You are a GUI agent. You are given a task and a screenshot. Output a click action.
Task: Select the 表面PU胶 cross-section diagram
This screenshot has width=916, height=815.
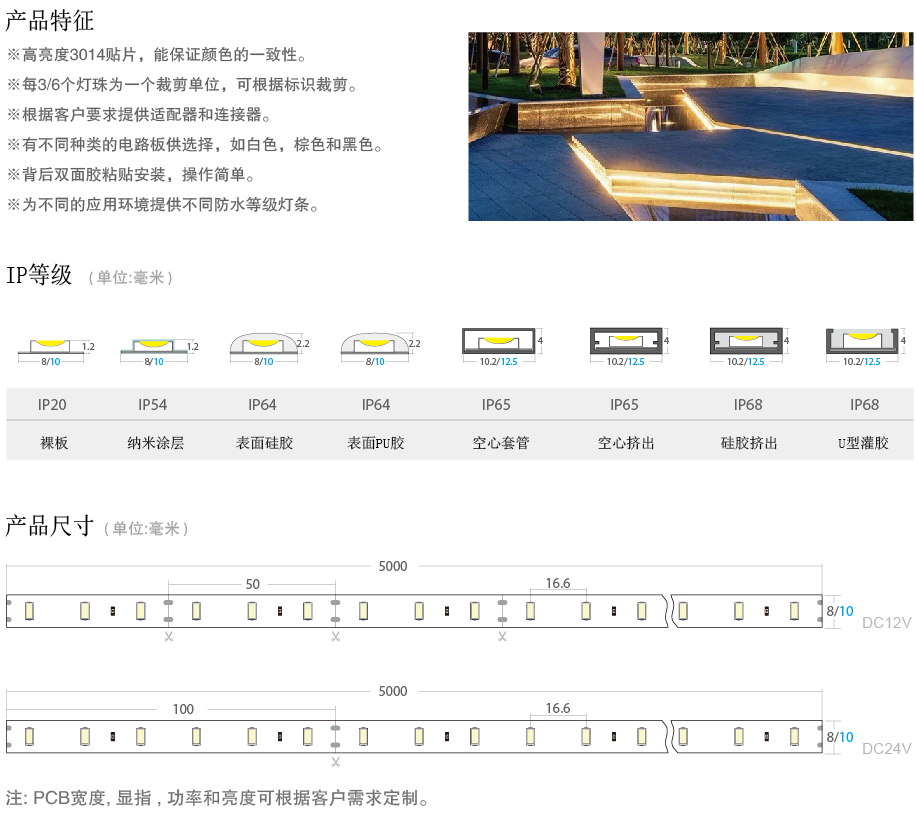[375, 345]
